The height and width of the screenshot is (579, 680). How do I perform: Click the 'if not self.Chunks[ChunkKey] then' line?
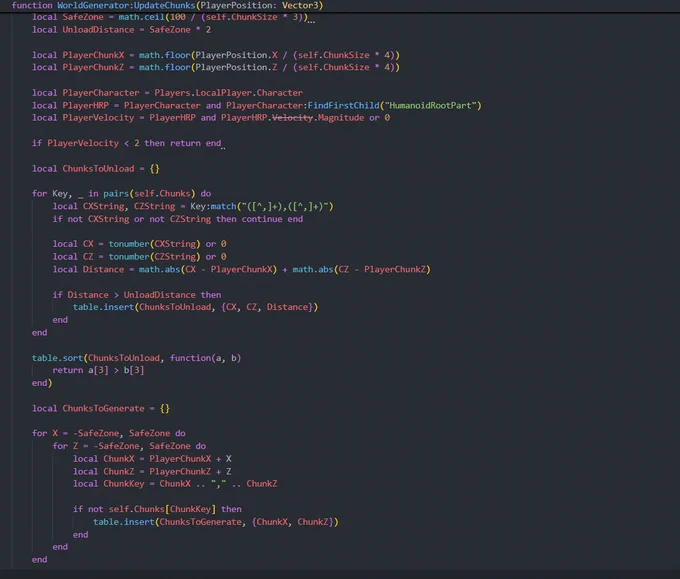157,509
